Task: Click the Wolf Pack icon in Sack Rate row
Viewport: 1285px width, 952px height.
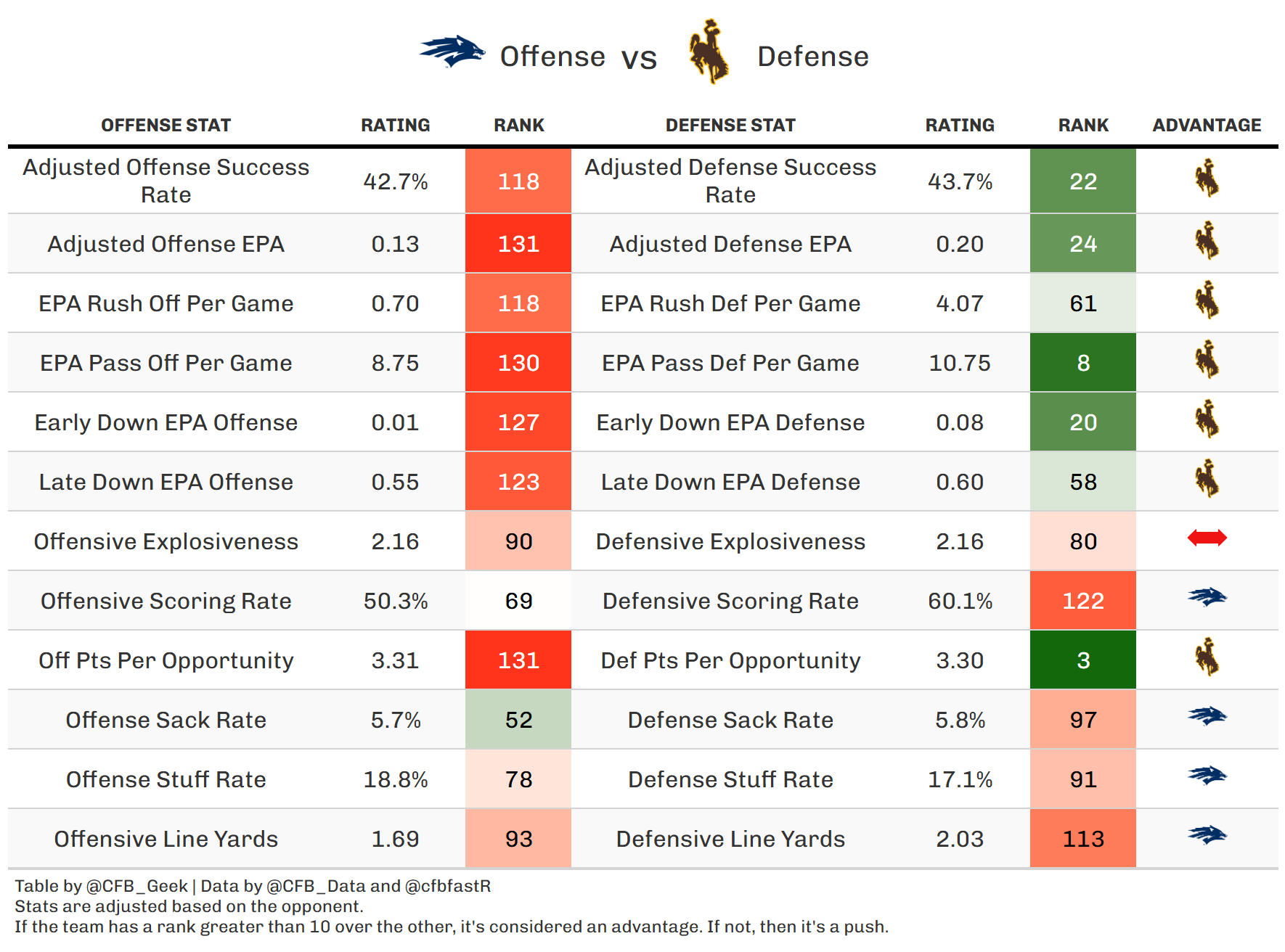Action: coord(1207,716)
